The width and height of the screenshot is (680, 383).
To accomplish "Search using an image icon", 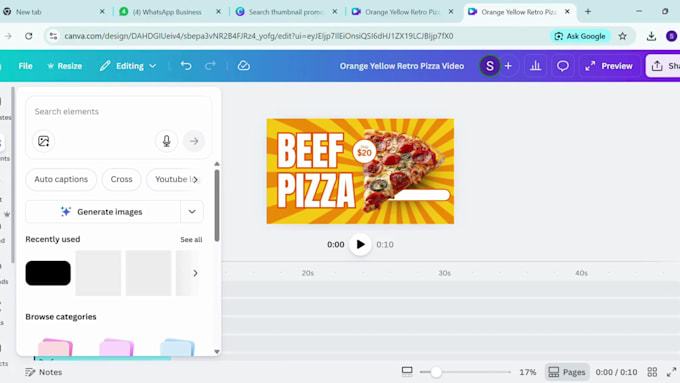I will [x=43, y=141].
